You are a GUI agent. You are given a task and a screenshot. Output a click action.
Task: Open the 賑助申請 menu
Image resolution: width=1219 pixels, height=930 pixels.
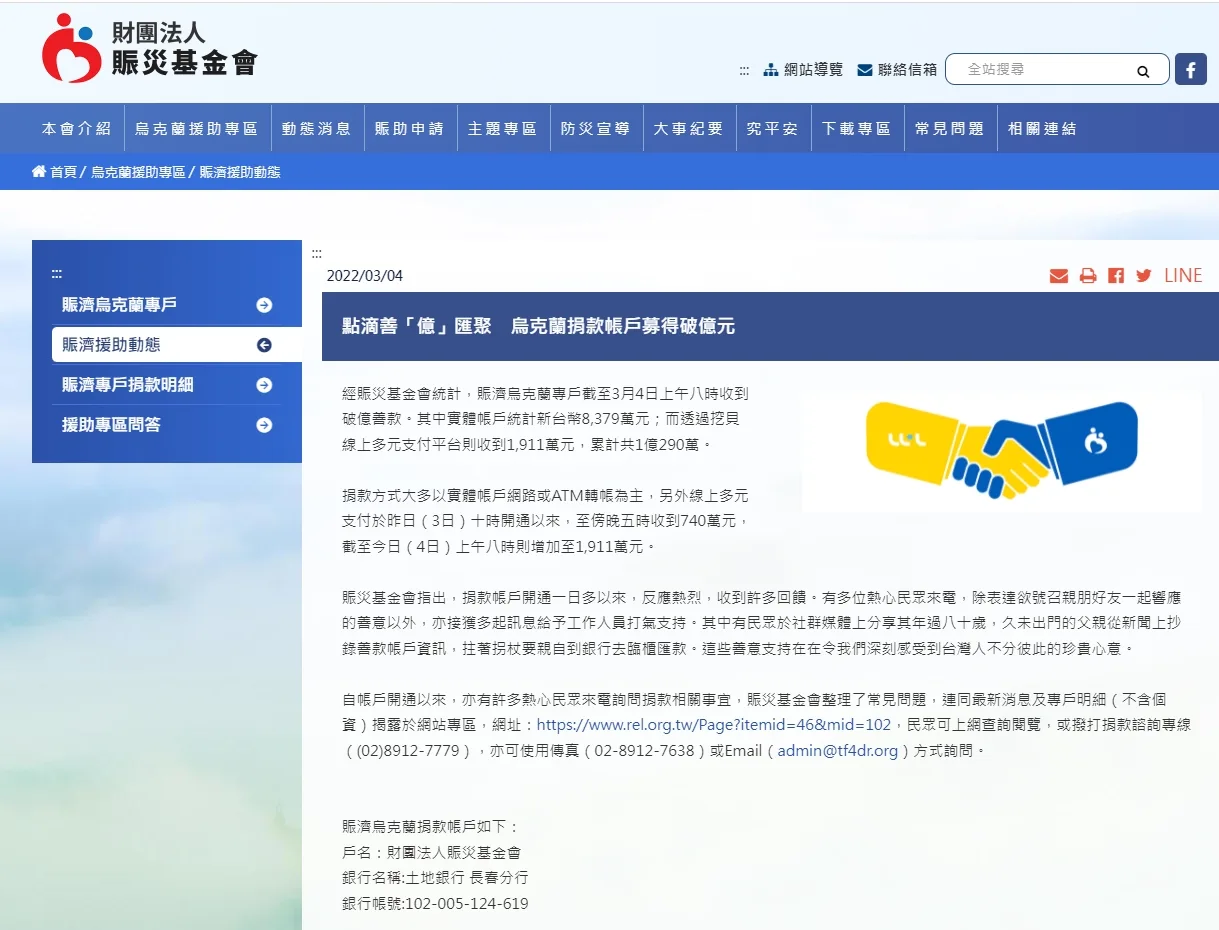[x=409, y=128]
